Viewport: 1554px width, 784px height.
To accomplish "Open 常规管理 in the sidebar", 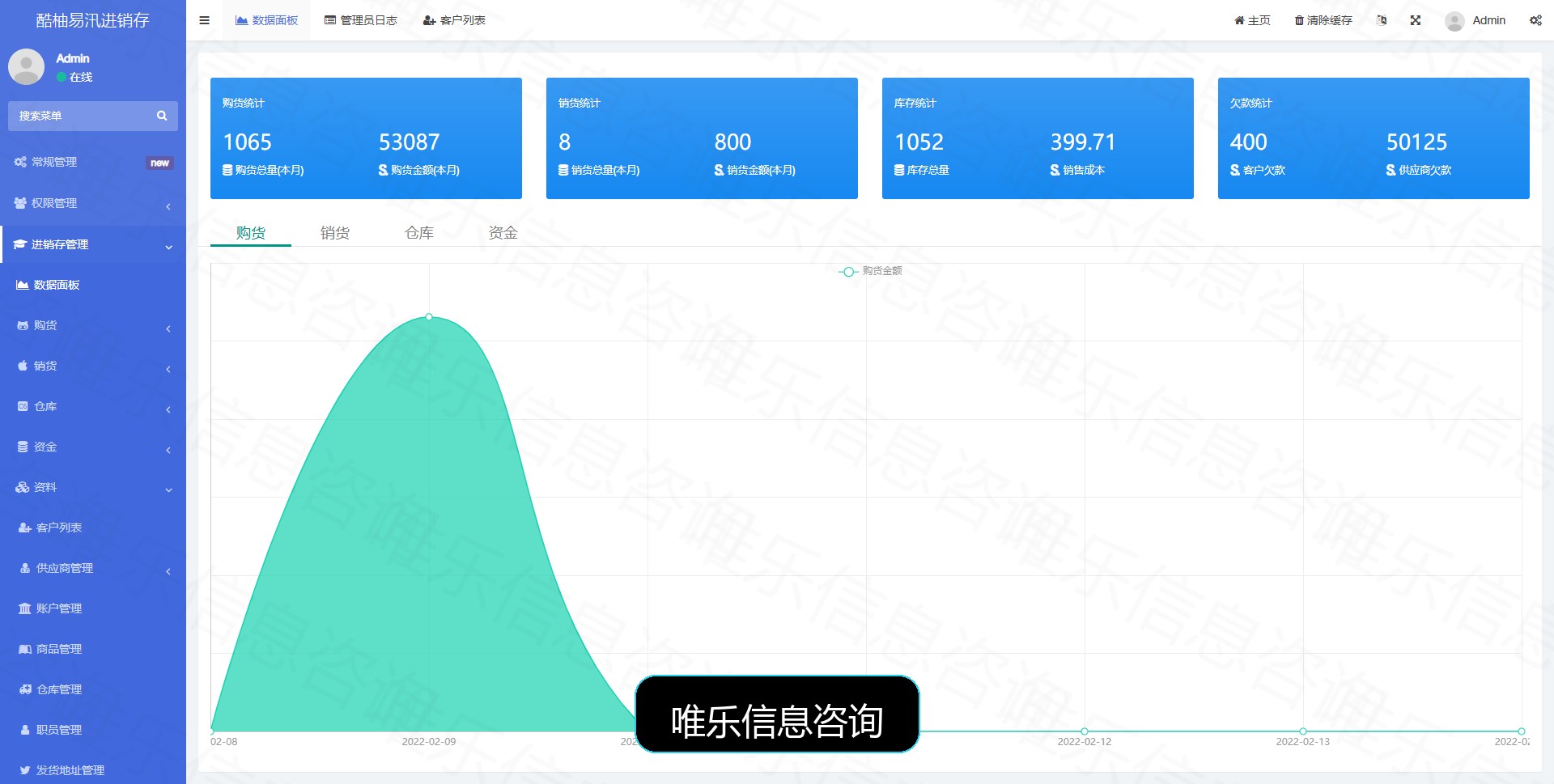I will pyautogui.click(x=93, y=162).
